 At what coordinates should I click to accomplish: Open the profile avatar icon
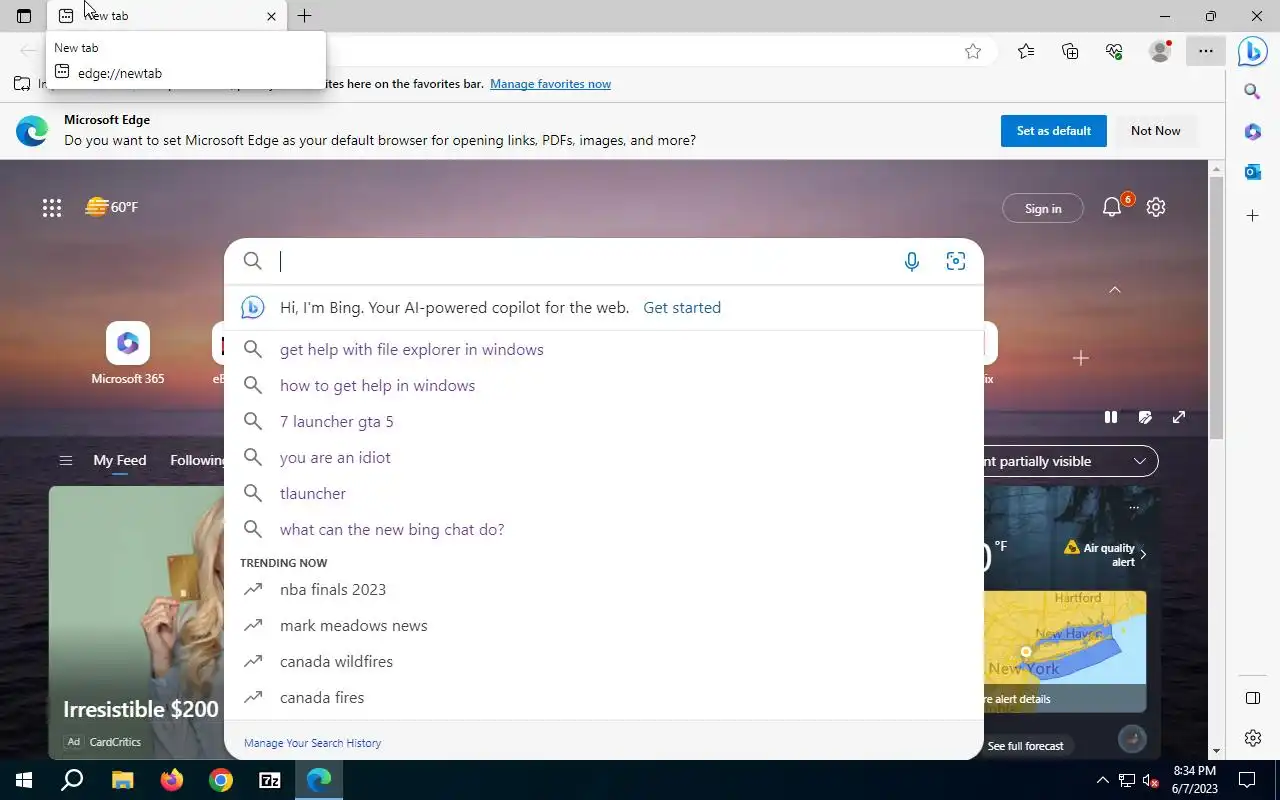1160,52
